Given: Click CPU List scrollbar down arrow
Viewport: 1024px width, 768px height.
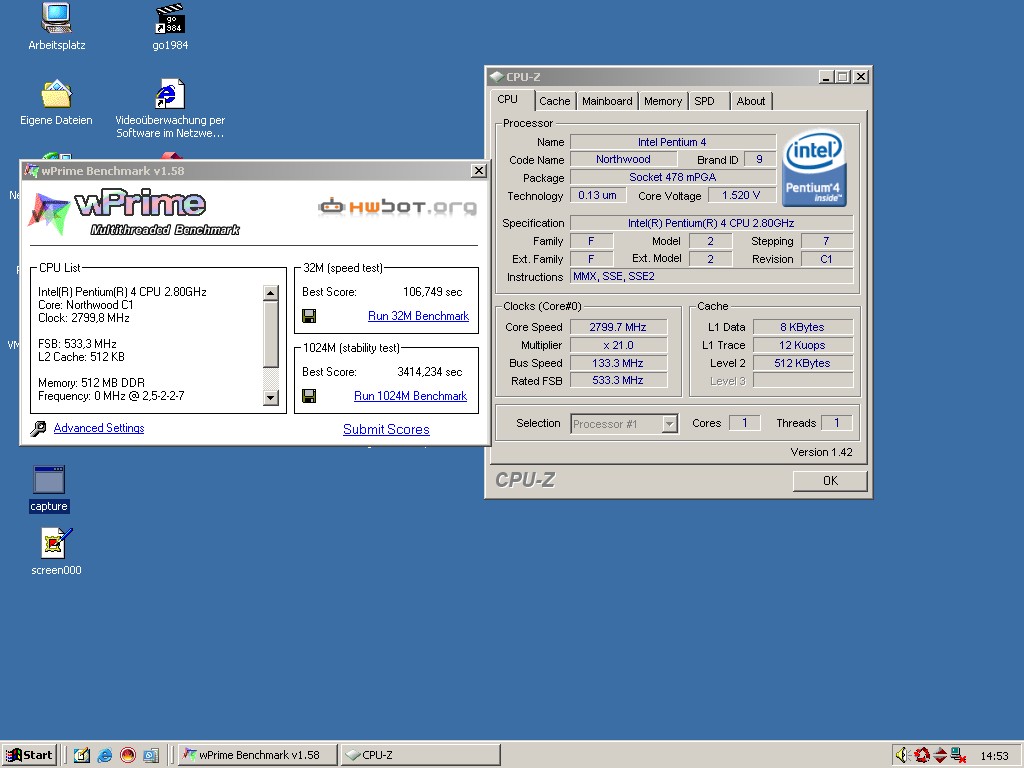Looking at the screenshot, I should click(271, 397).
